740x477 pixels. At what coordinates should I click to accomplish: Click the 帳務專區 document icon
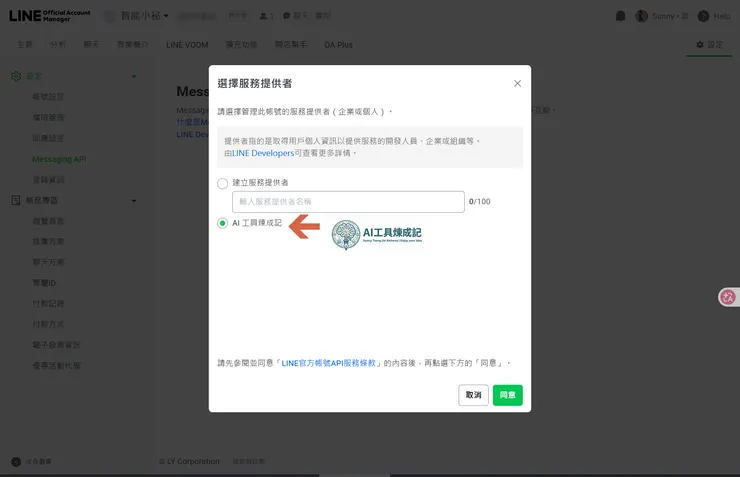(16, 201)
